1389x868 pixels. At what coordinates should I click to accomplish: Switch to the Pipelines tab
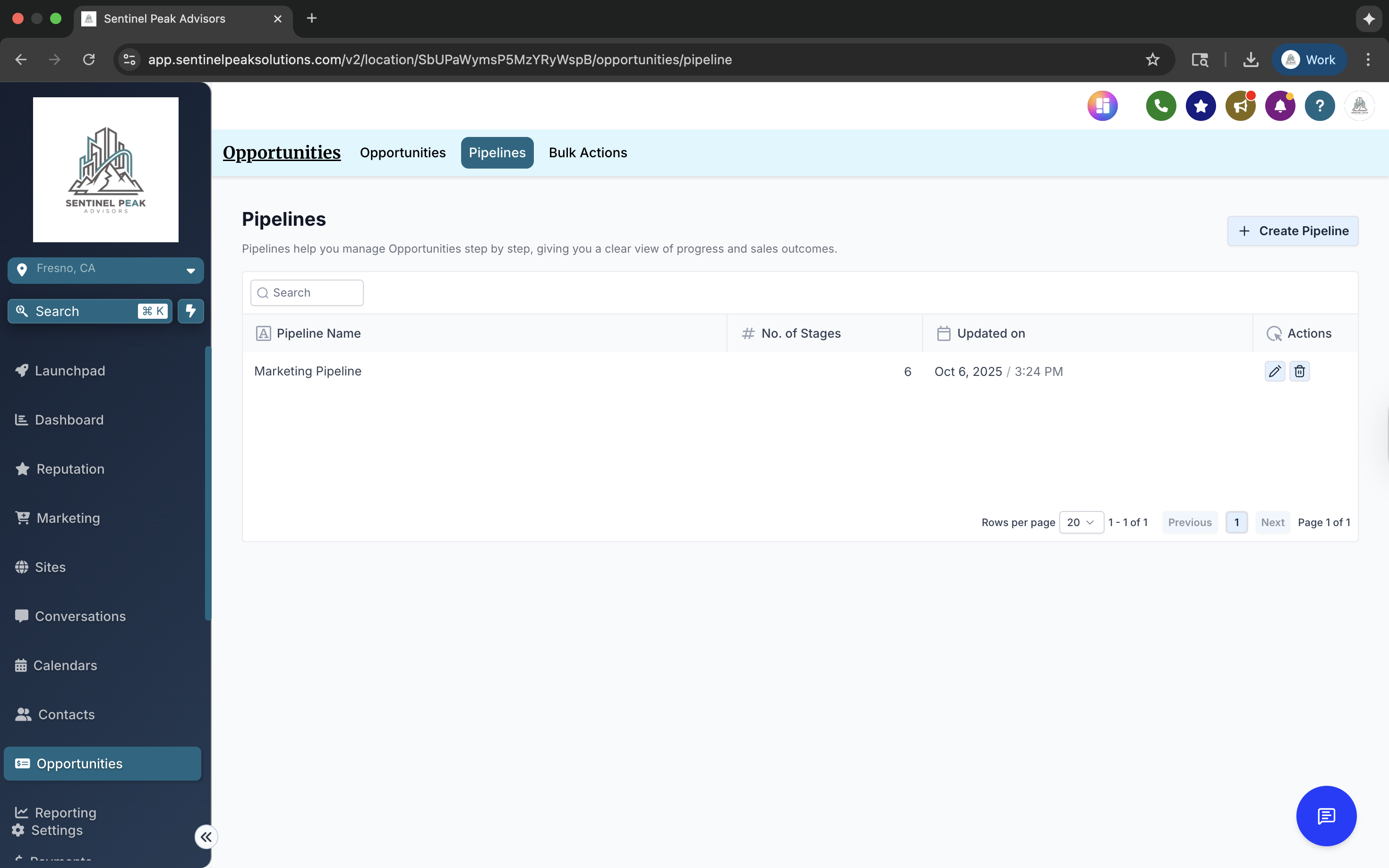pyautogui.click(x=497, y=152)
